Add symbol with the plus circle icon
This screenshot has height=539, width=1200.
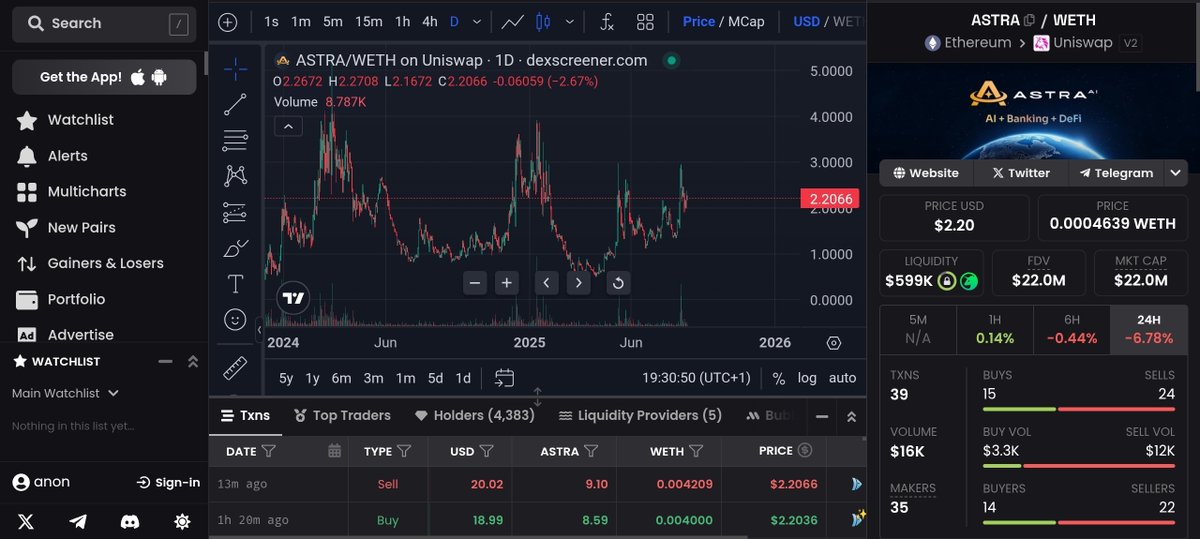[x=228, y=22]
